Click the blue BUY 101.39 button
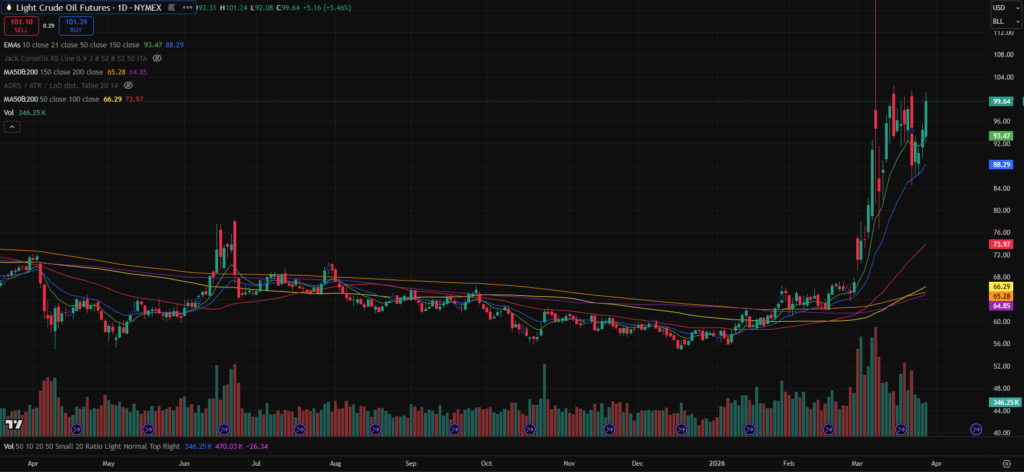The height and width of the screenshot is (472, 1024). tap(73, 24)
